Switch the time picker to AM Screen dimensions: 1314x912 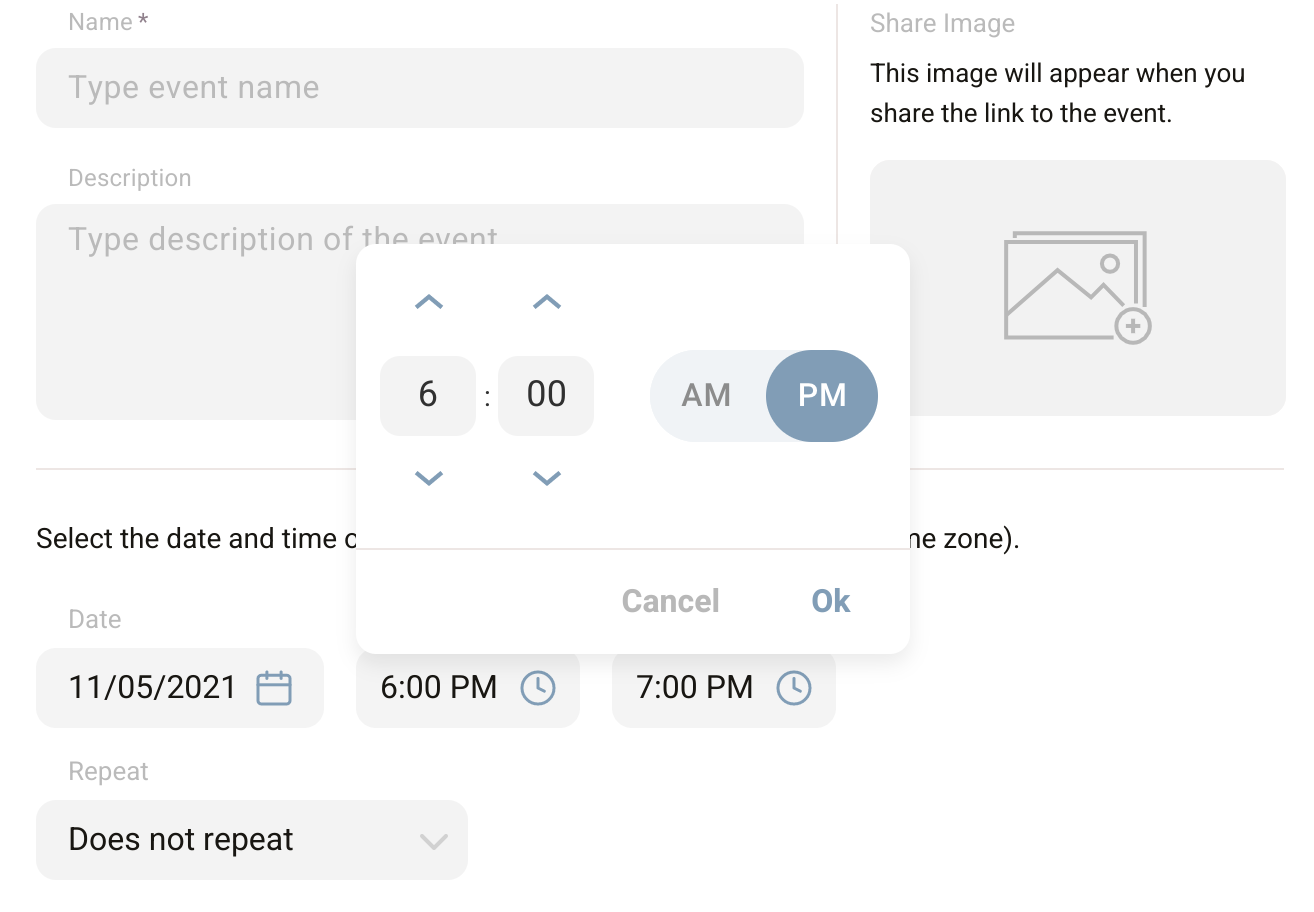click(707, 395)
